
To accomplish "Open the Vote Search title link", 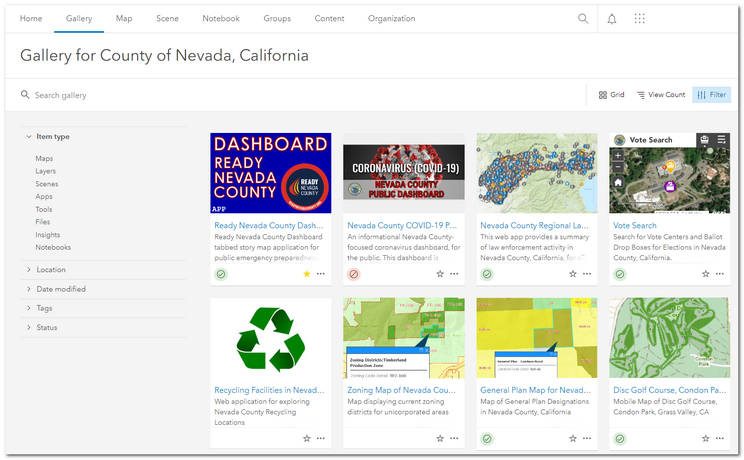I will [x=635, y=226].
